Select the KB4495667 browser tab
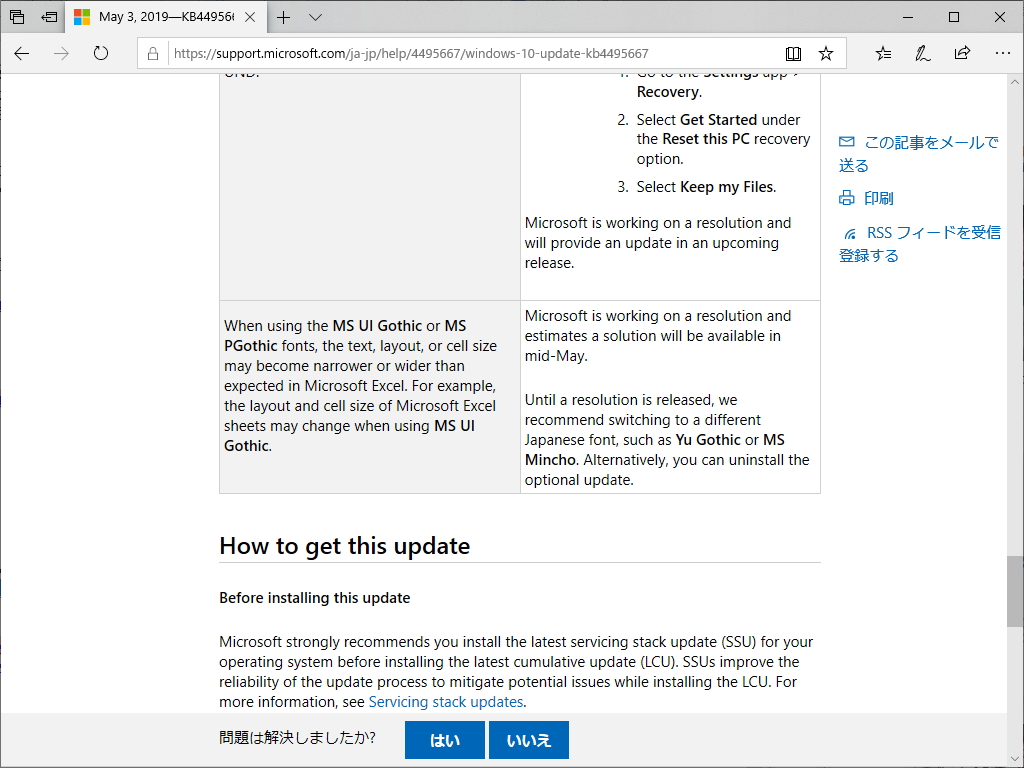This screenshot has width=1024, height=768. pos(166,17)
